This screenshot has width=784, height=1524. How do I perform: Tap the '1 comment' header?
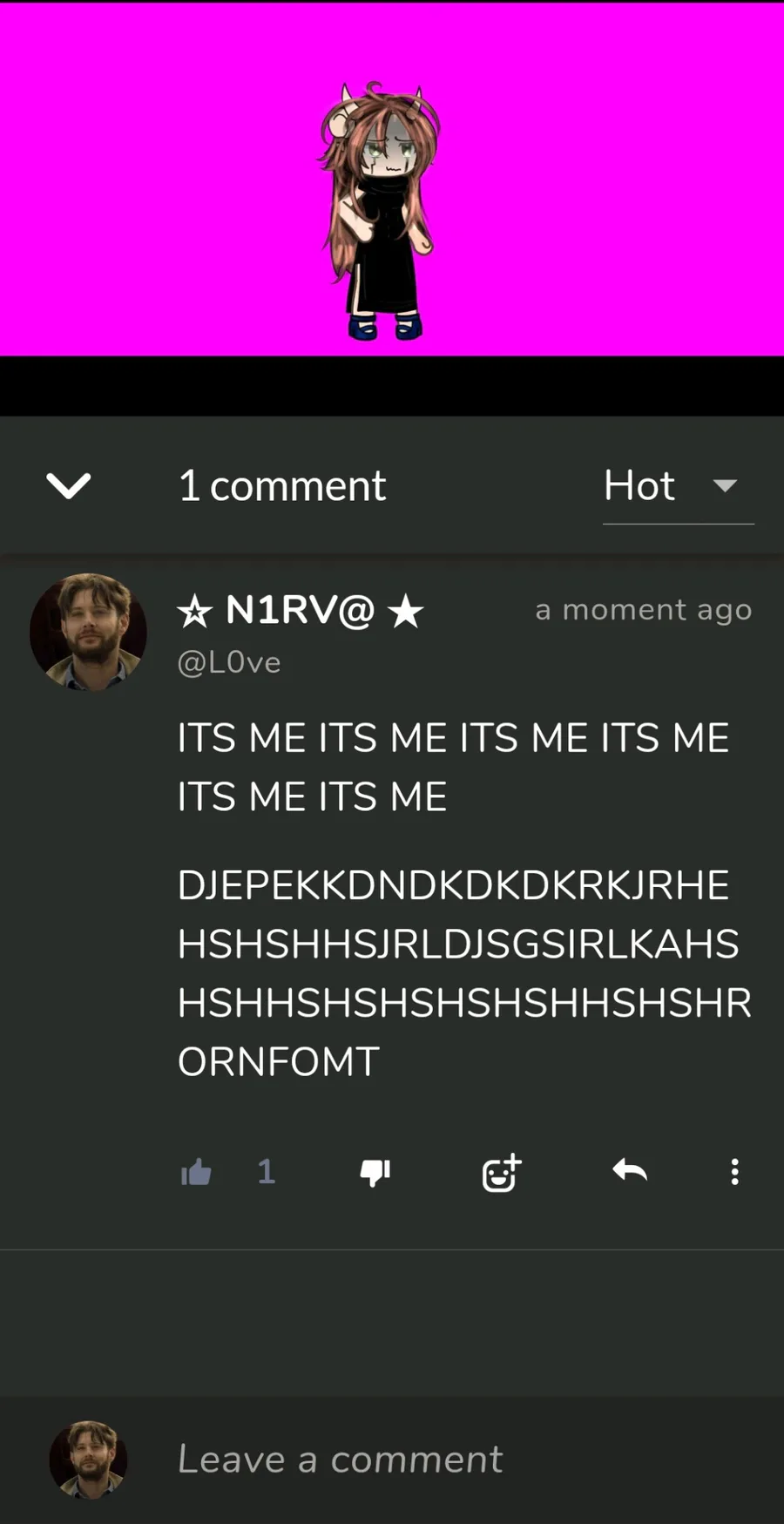coord(282,485)
